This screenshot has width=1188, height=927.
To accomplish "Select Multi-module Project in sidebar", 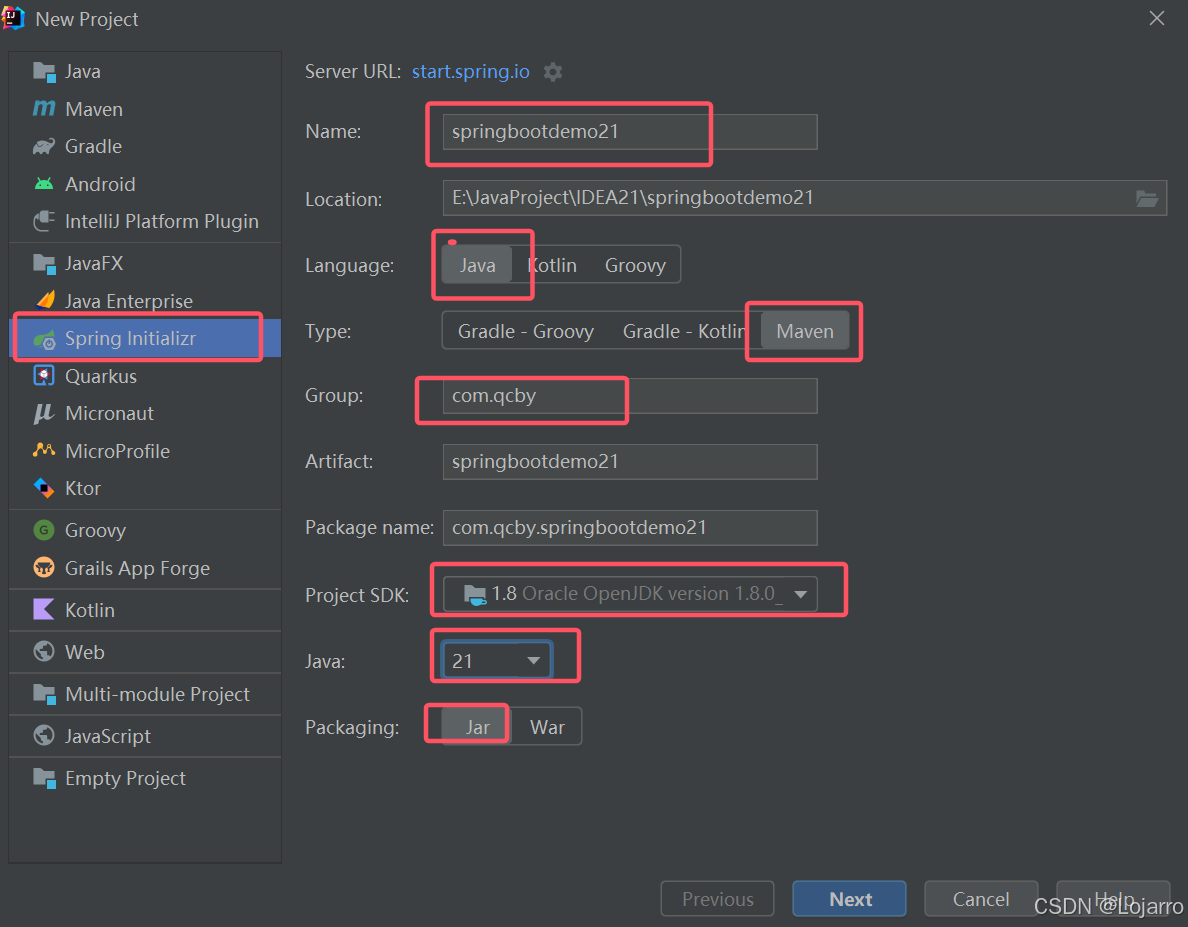I will tap(145, 694).
